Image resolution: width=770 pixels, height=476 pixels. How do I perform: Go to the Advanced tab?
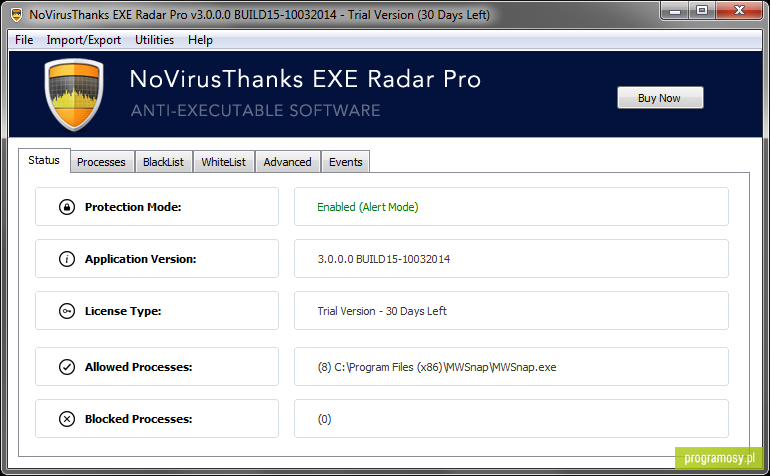click(x=287, y=162)
